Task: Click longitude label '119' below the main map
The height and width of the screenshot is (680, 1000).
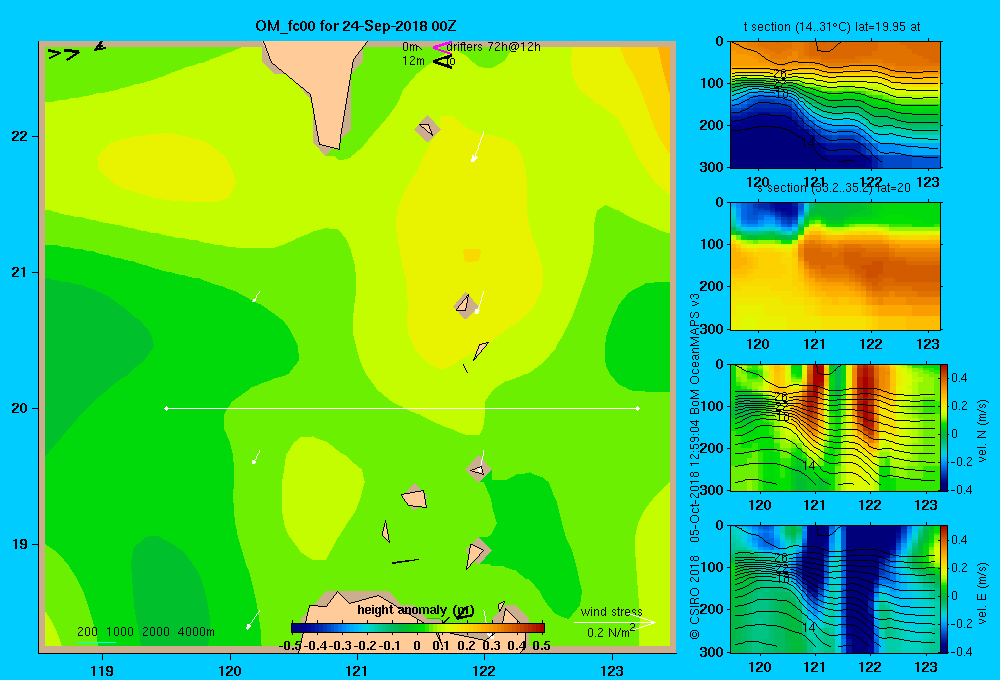Action: 102,670
